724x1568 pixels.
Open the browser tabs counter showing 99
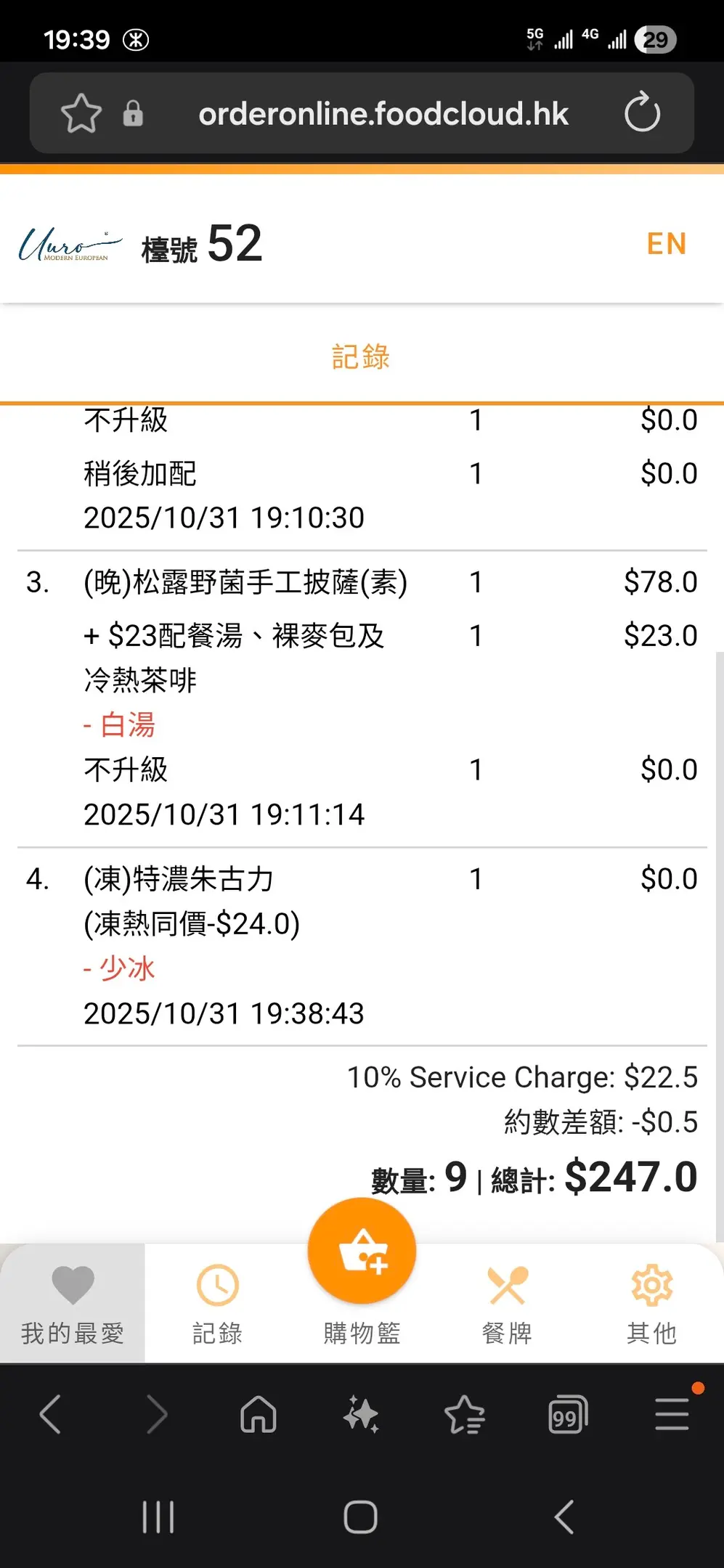pyautogui.click(x=568, y=1414)
